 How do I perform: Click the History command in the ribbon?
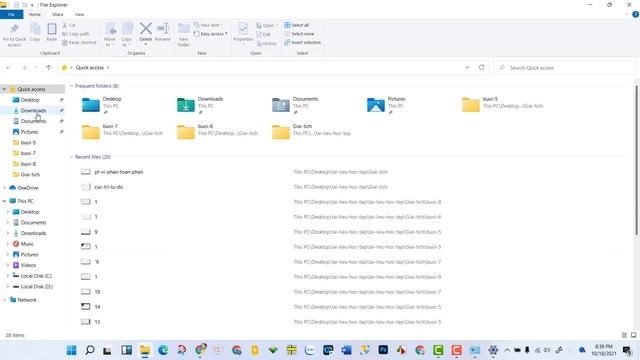[267, 43]
